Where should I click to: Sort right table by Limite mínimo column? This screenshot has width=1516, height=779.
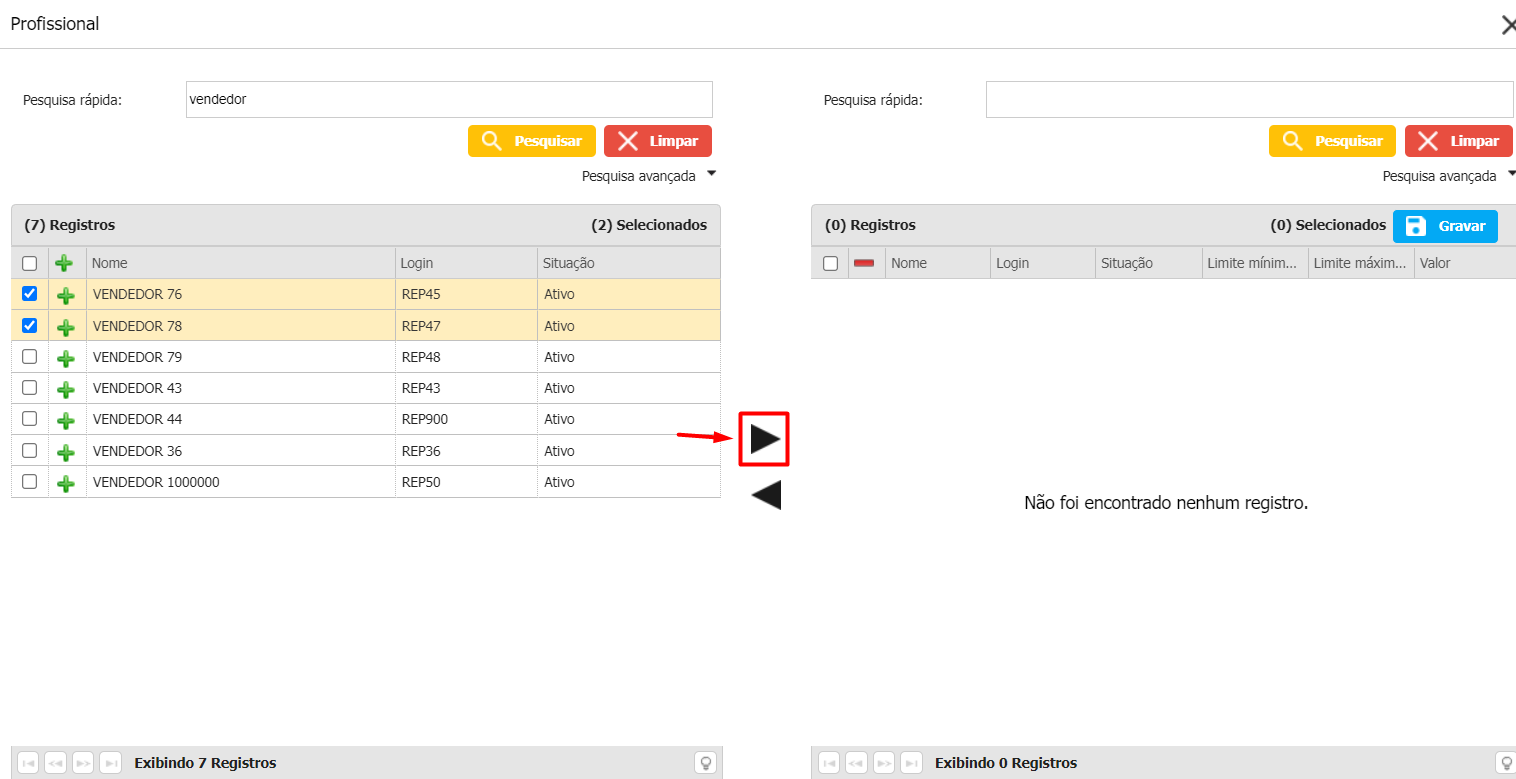tap(1255, 263)
